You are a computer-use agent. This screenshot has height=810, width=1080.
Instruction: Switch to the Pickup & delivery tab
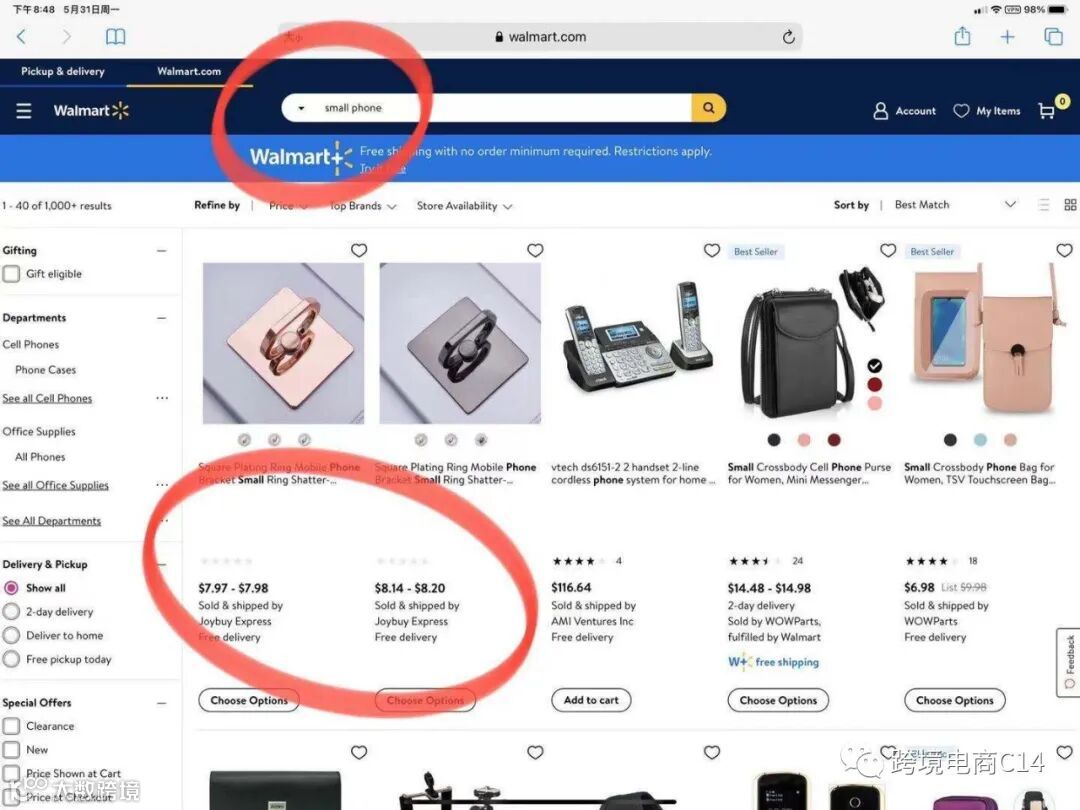coord(63,72)
